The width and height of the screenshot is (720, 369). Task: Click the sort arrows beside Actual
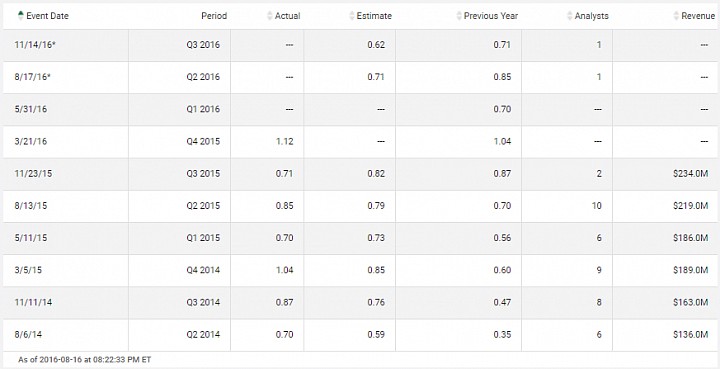tap(270, 16)
